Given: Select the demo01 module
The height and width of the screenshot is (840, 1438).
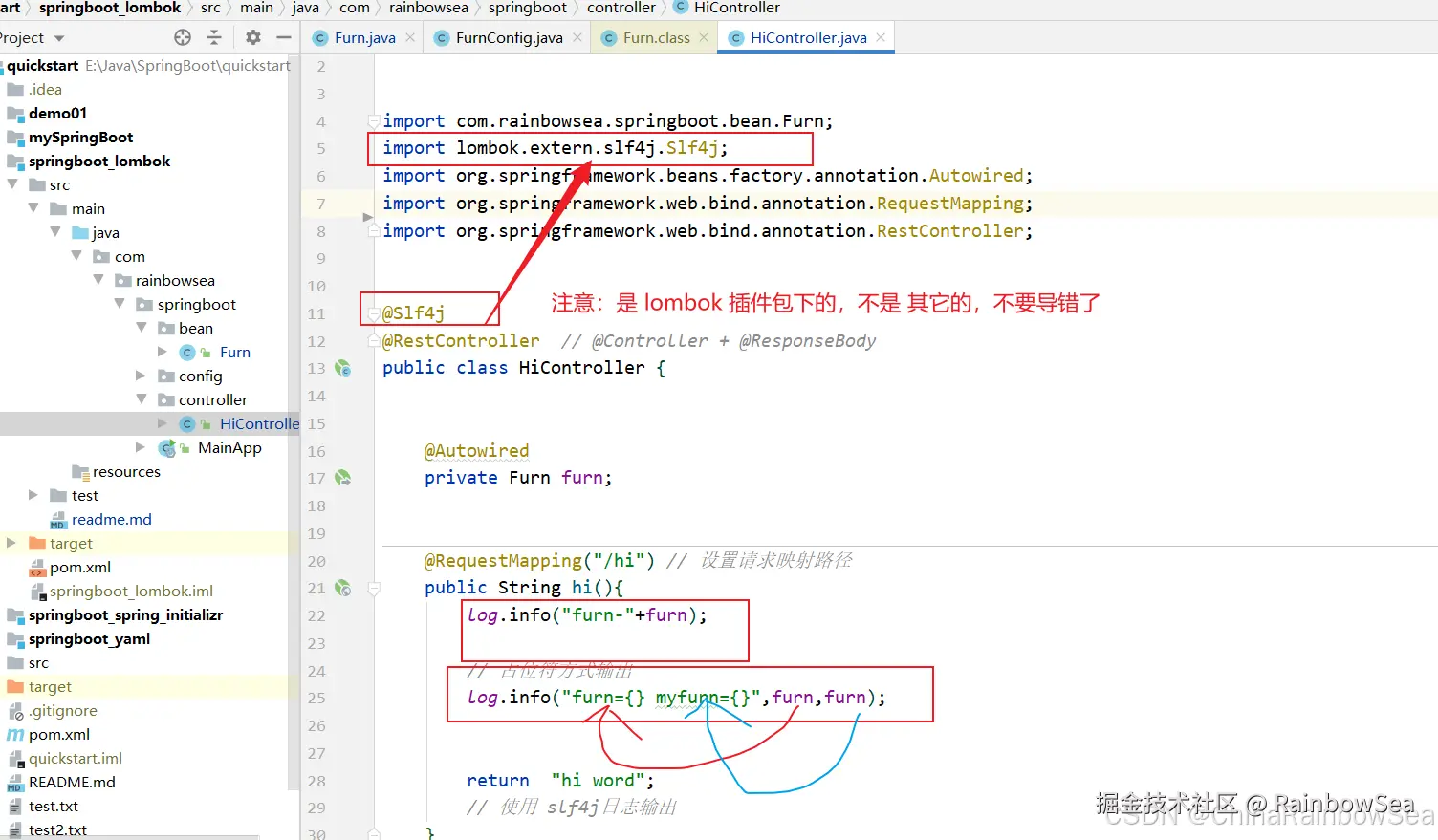Looking at the screenshot, I should coord(57,113).
